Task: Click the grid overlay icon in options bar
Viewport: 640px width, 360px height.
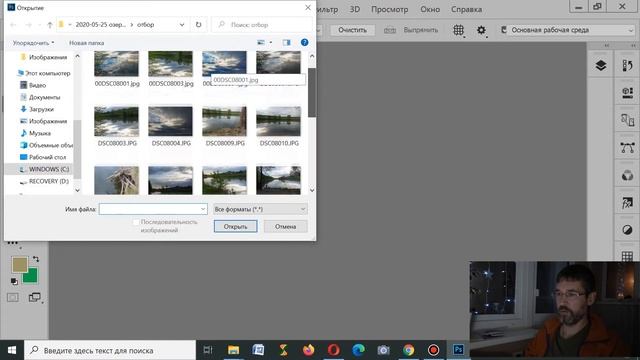Action: [458, 30]
